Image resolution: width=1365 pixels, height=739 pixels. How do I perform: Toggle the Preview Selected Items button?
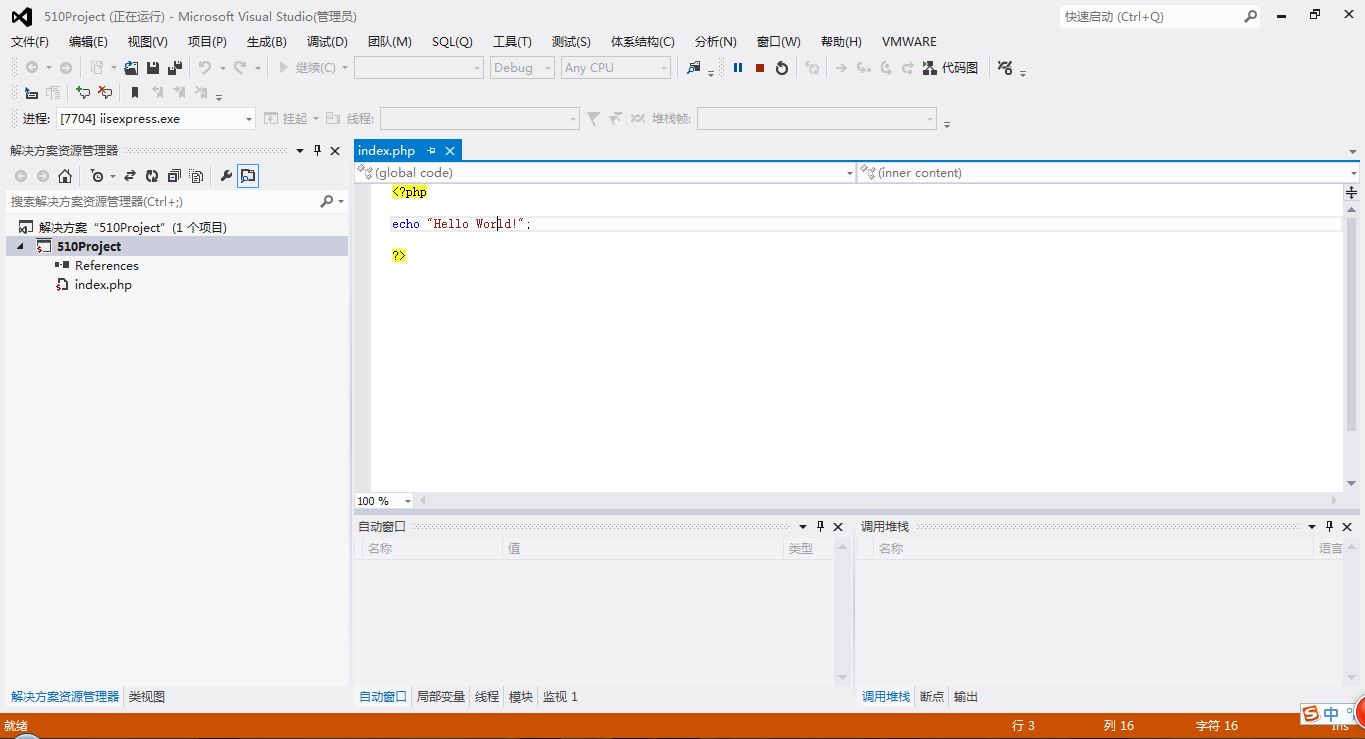[248, 176]
